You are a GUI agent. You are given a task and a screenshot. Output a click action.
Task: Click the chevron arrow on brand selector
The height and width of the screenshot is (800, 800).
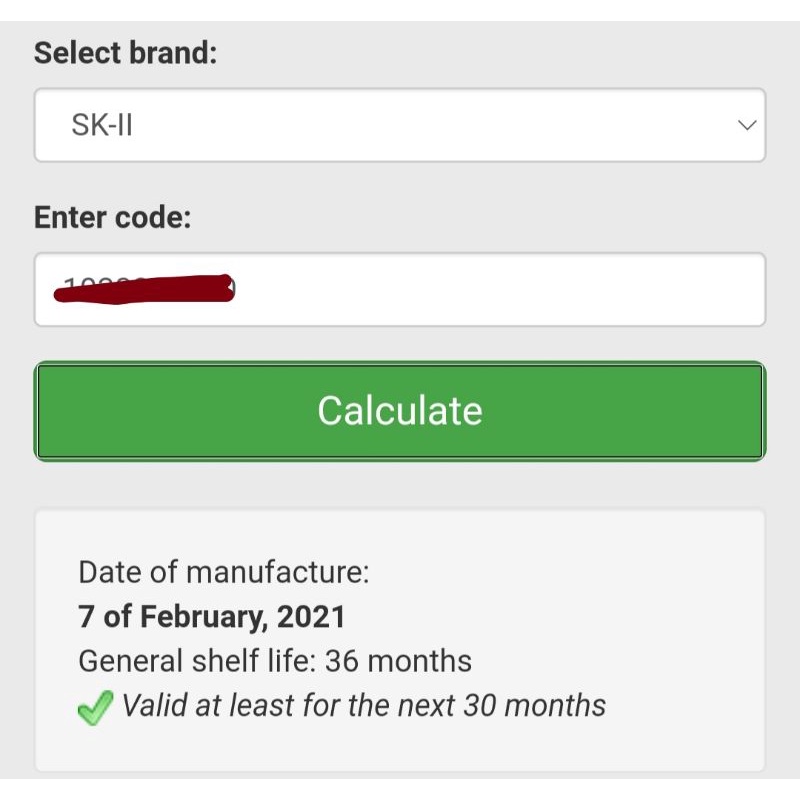coord(745,125)
